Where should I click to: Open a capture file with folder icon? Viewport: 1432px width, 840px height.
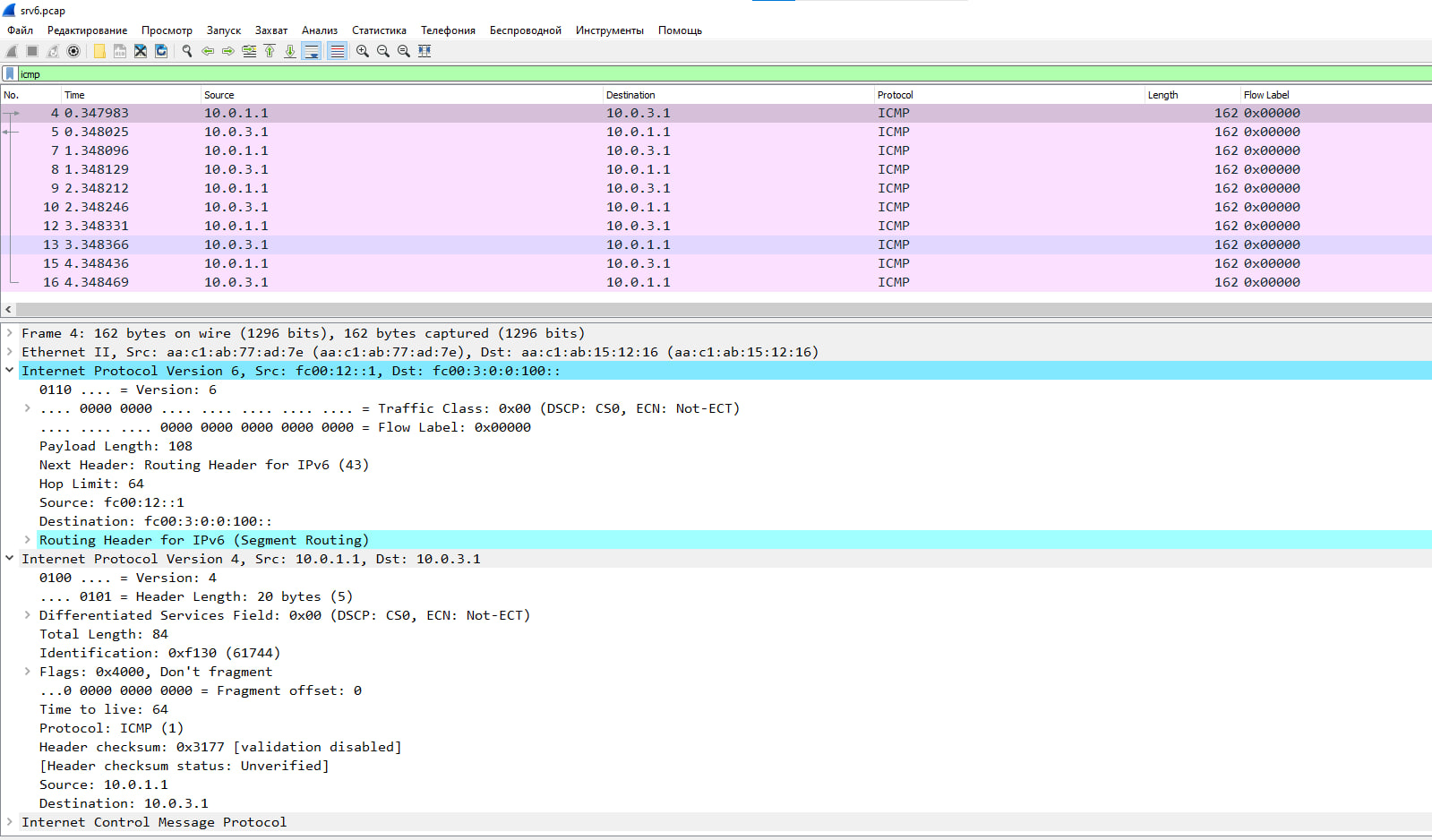[x=99, y=51]
